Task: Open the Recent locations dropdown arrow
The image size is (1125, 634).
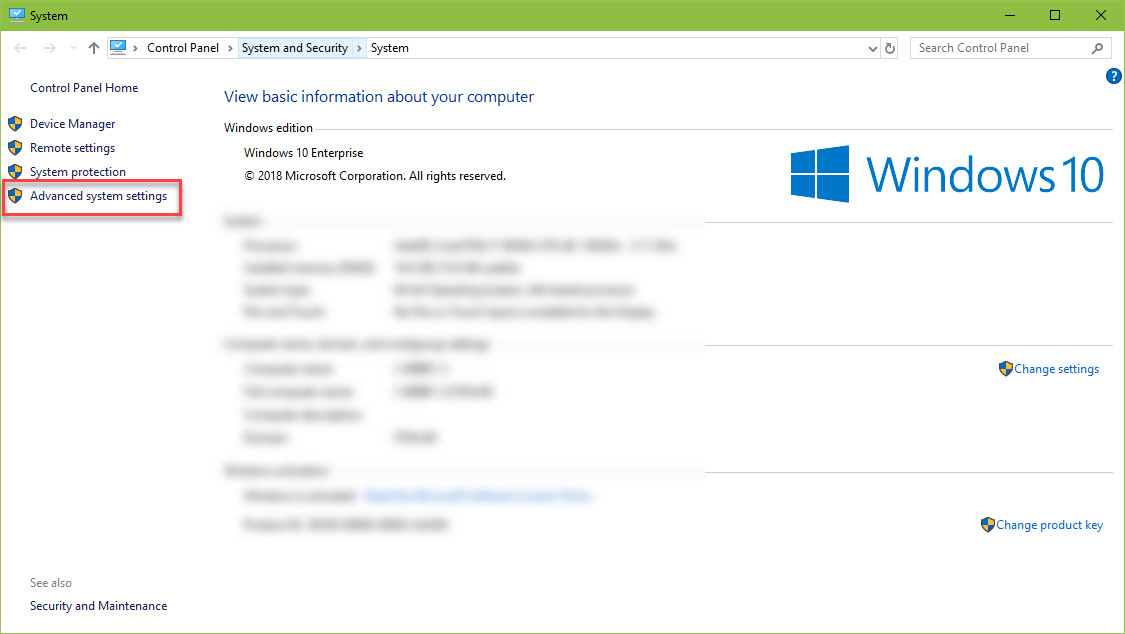Action: click(x=72, y=48)
